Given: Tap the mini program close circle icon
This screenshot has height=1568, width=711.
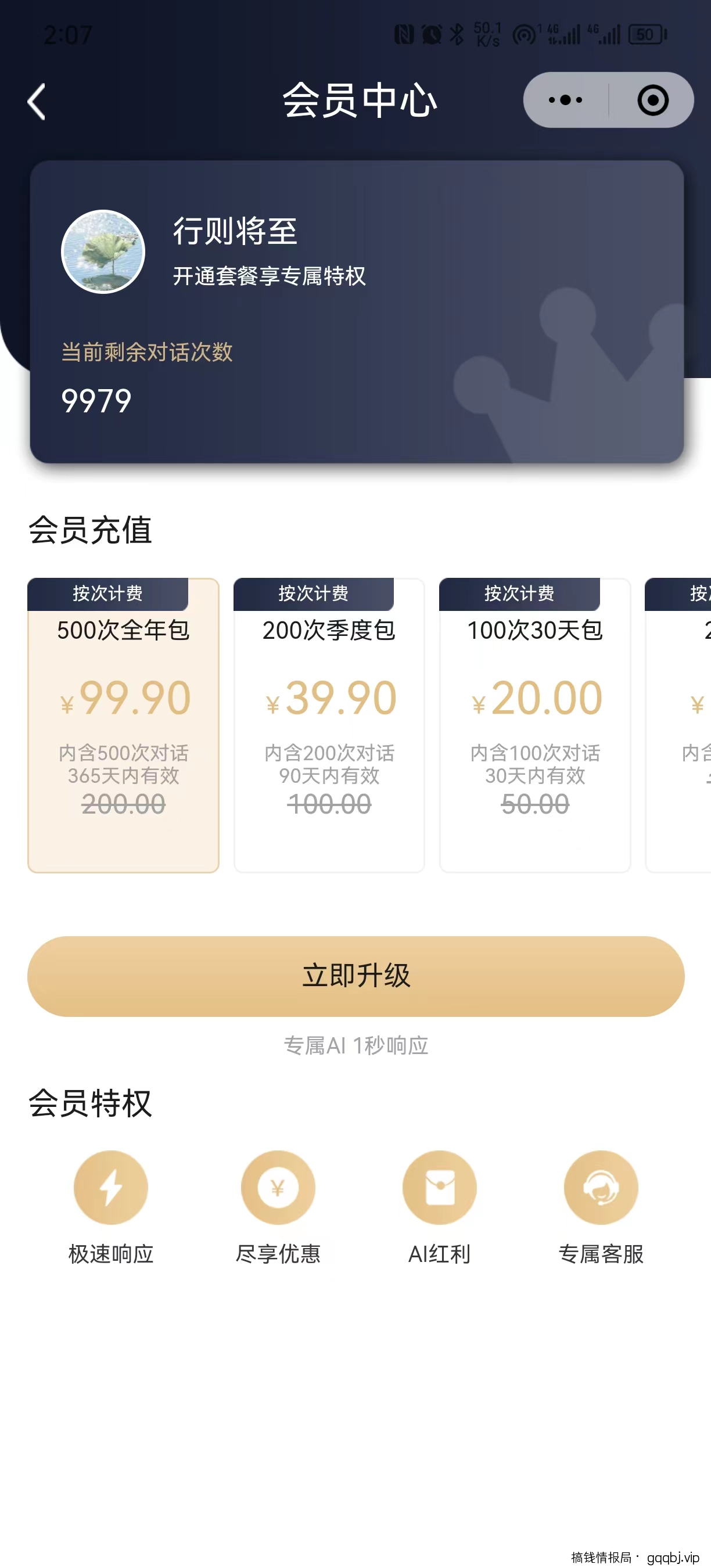Looking at the screenshot, I should tap(652, 100).
